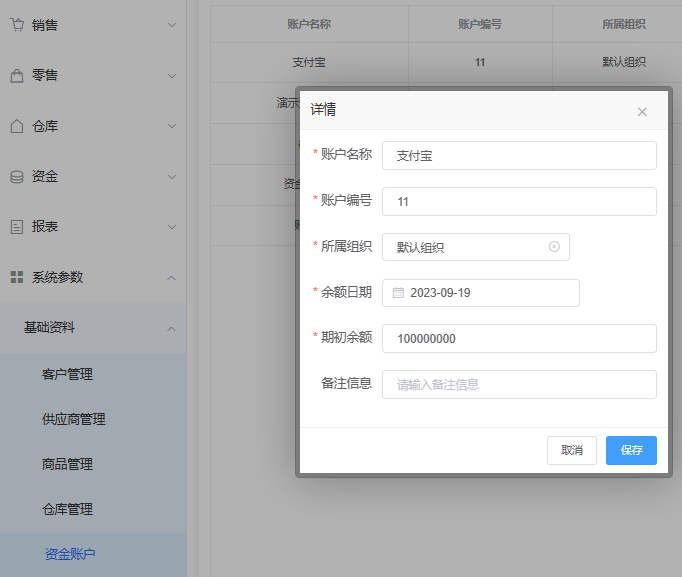Click the 保存 button
This screenshot has width=682, height=577.
click(631, 450)
